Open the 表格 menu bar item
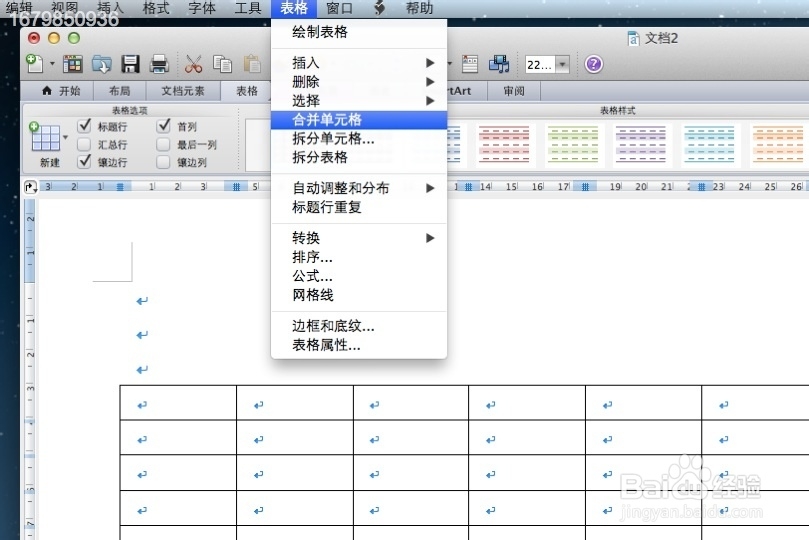Viewport: 809px width, 540px height. 294,8
